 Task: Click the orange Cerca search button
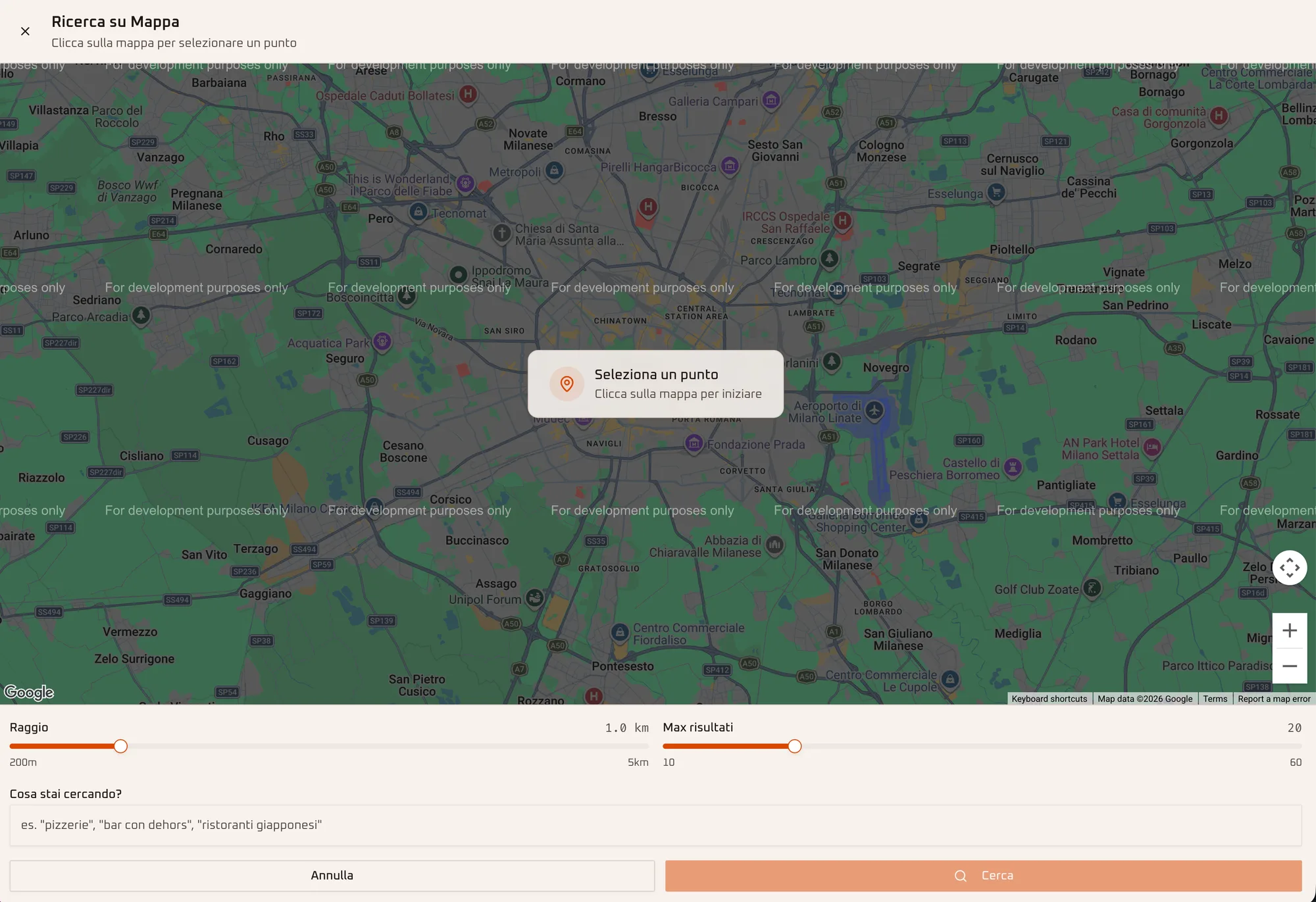(x=983, y=876)
